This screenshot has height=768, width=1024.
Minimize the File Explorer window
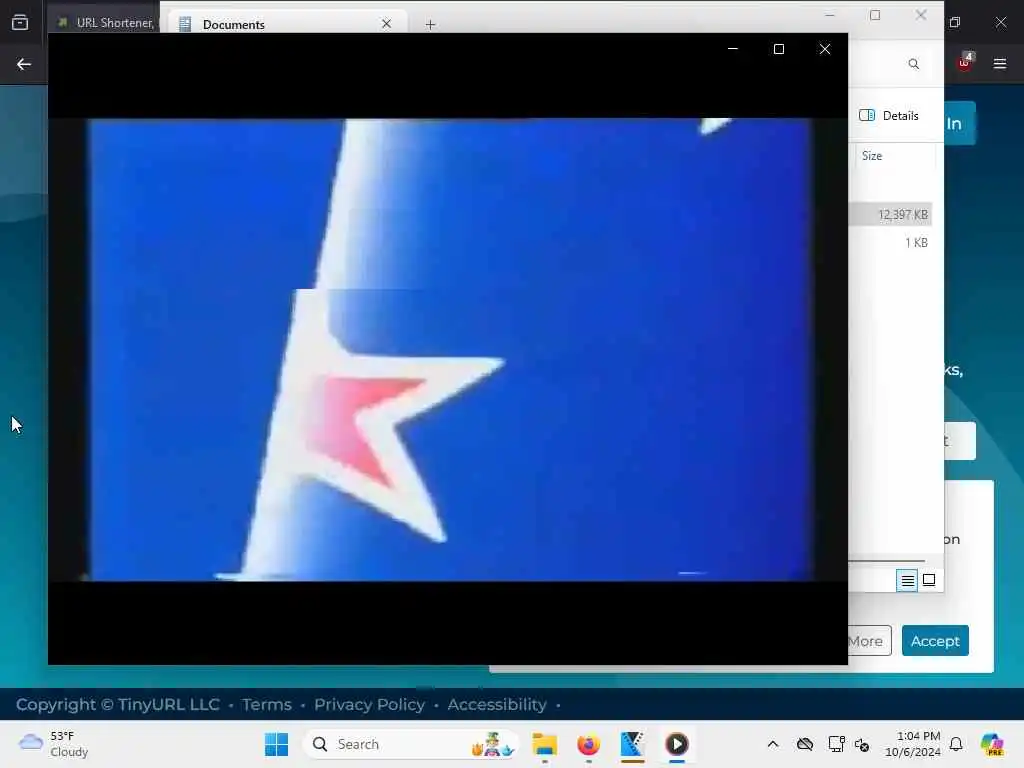[829, 15]
